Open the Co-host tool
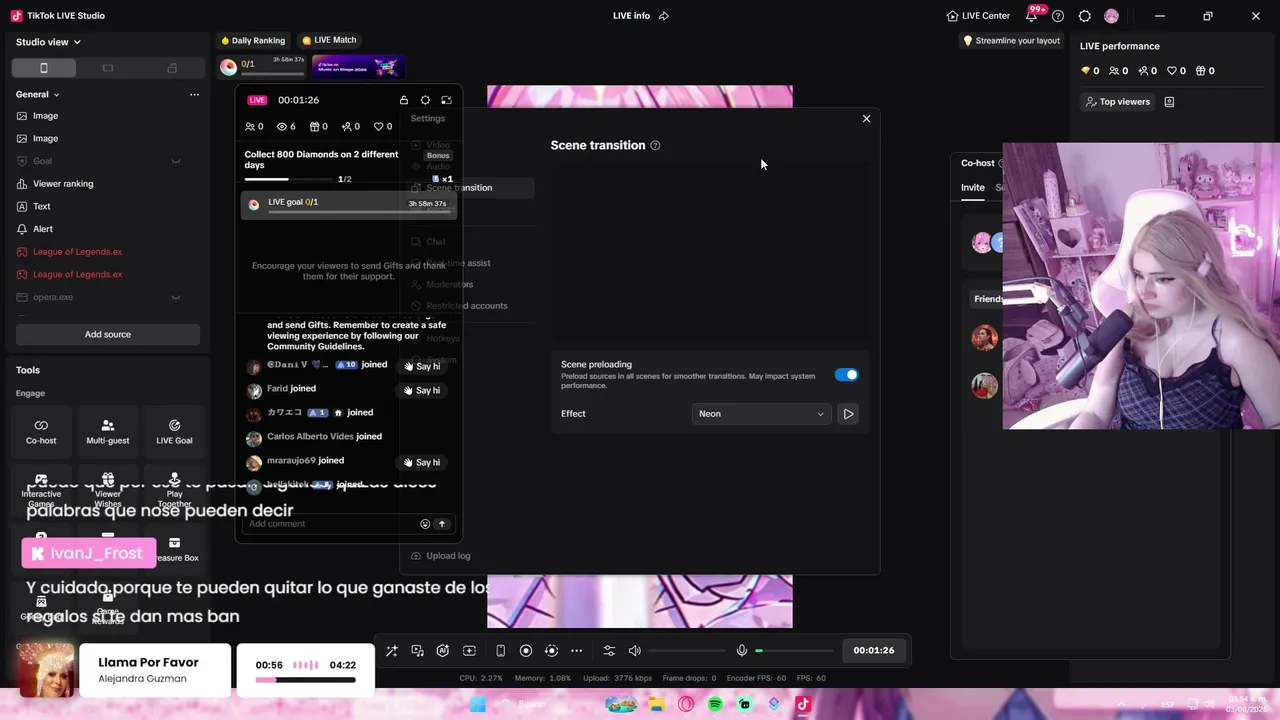The width and height of the screenshot is (1280, 720). click(x=41, y=431)
